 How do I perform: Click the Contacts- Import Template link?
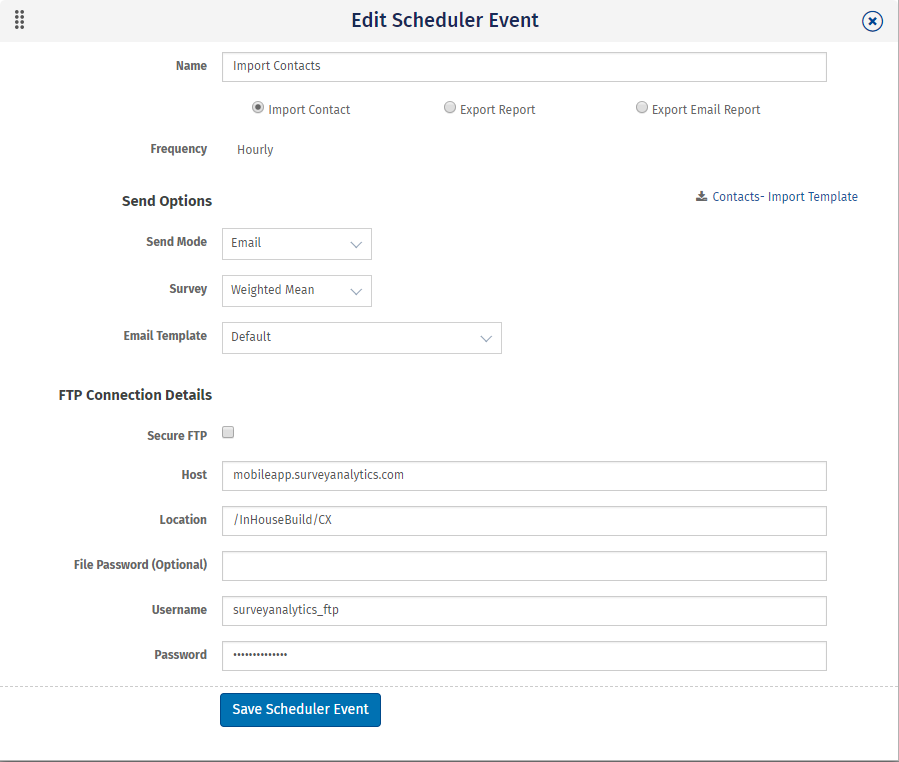click(785, 197)
